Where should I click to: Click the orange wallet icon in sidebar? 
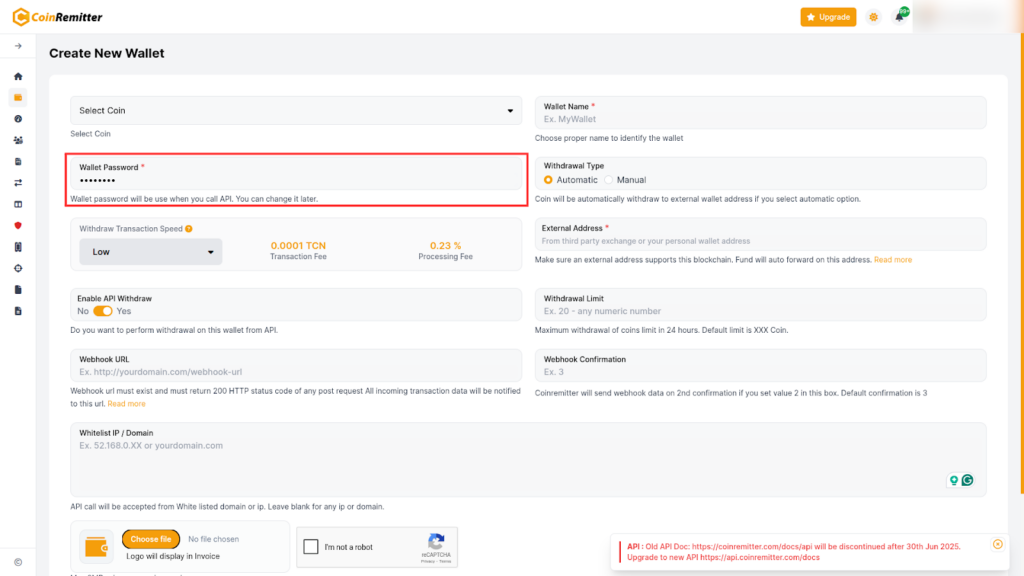(18, 97)
